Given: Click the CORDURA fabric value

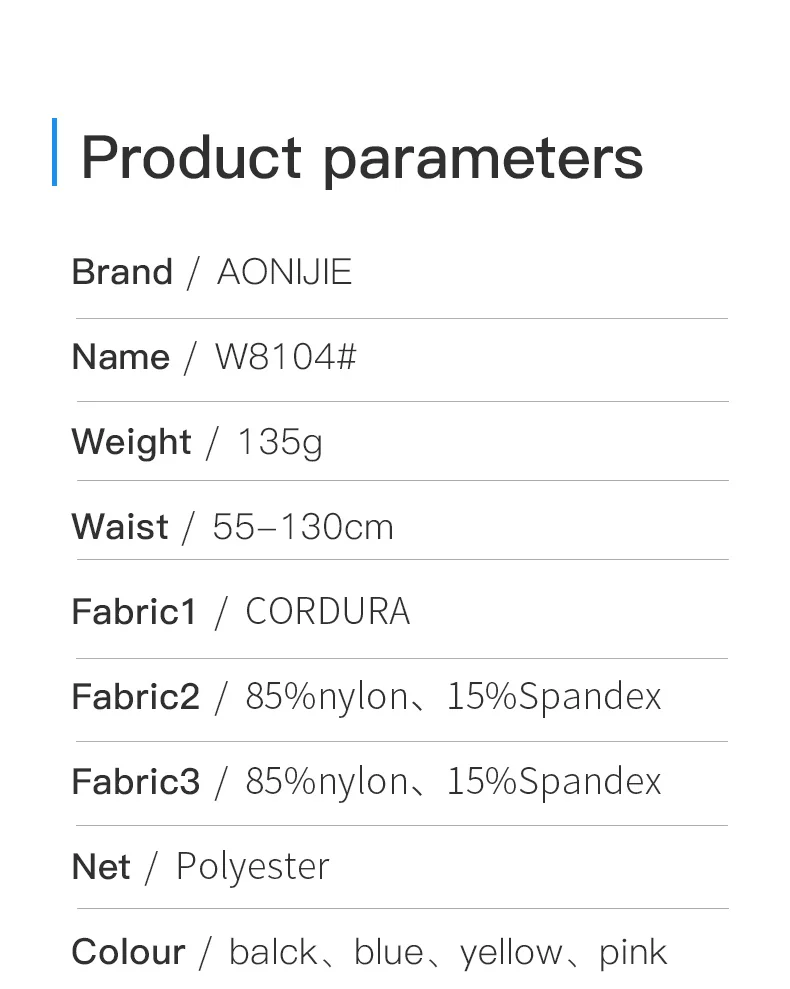Looking at the screenshot, I should [327, 611].
